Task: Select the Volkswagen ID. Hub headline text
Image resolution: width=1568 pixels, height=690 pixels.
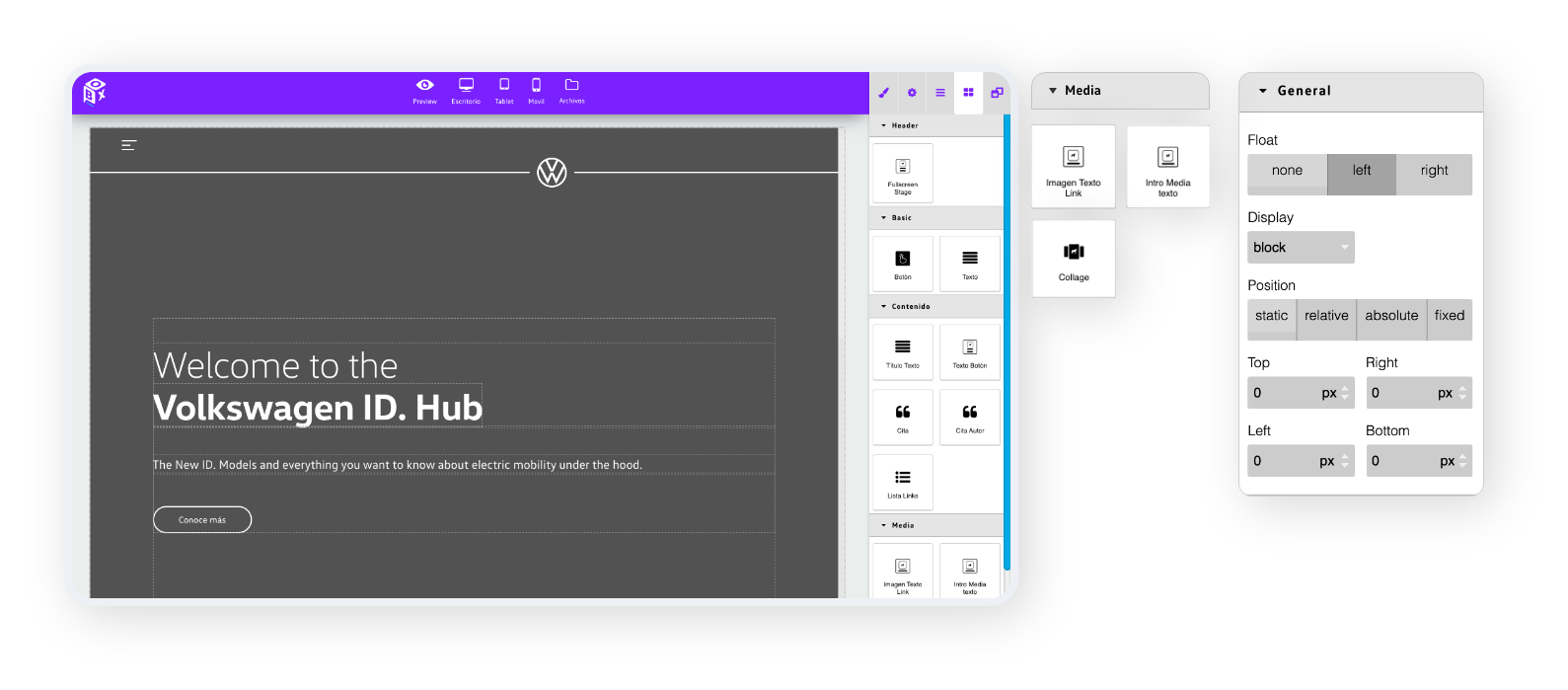Action: 318,407
